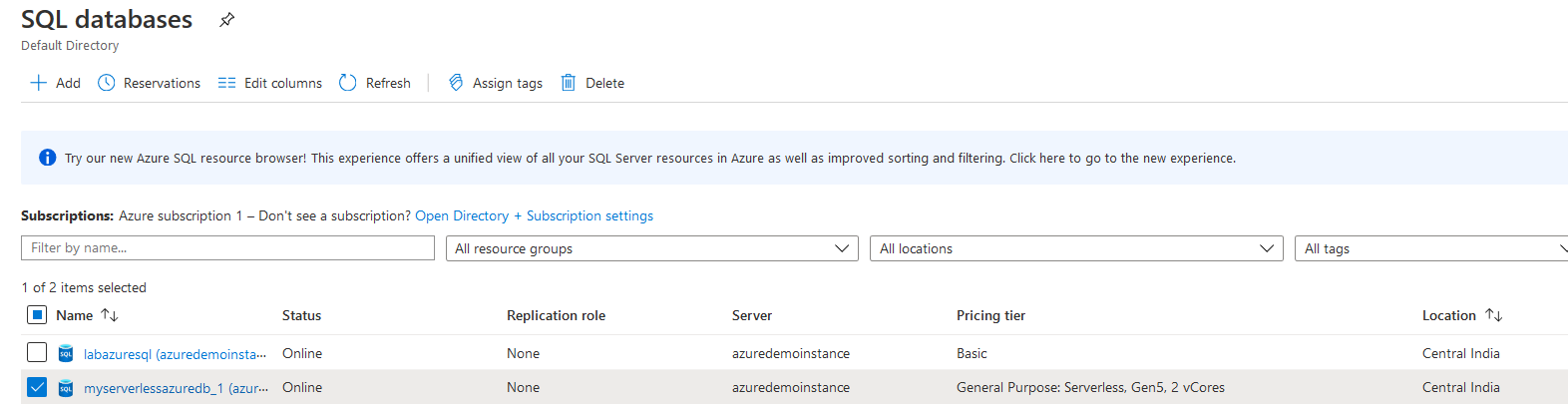Open the labazuresql database link

tap(175, 354)
